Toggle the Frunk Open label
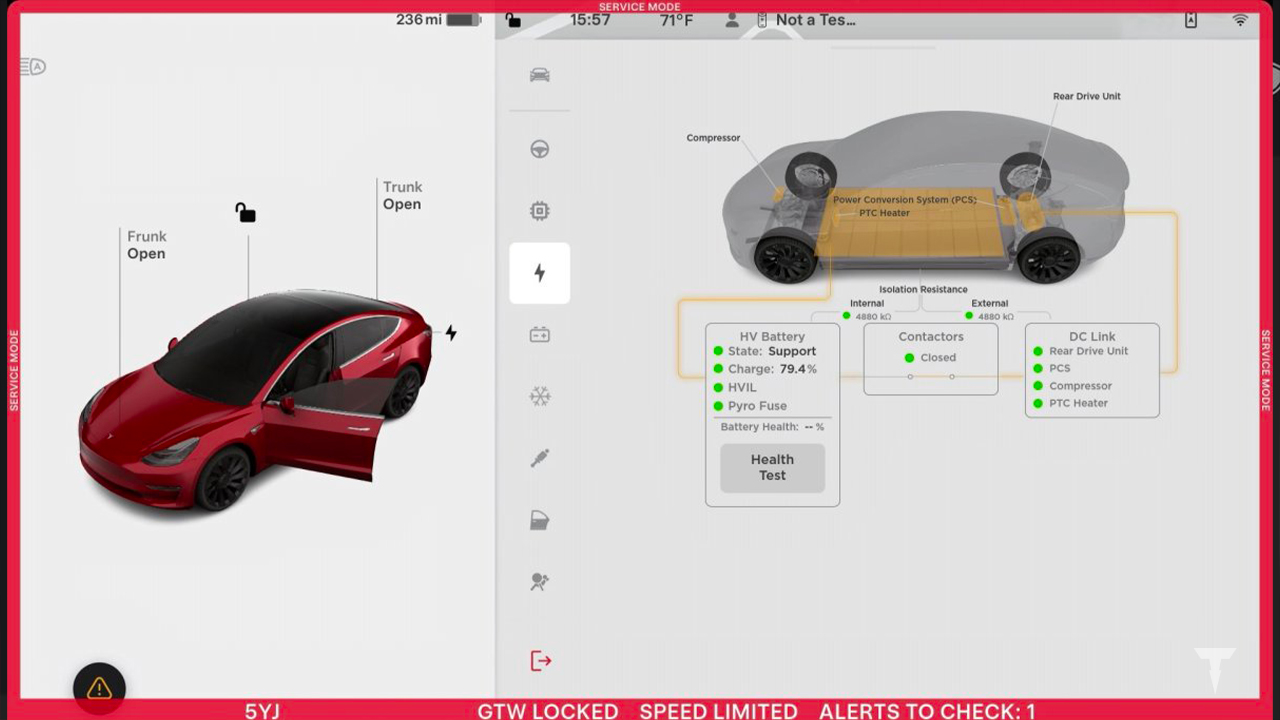 pyautogui.click(x=146, y=245)
